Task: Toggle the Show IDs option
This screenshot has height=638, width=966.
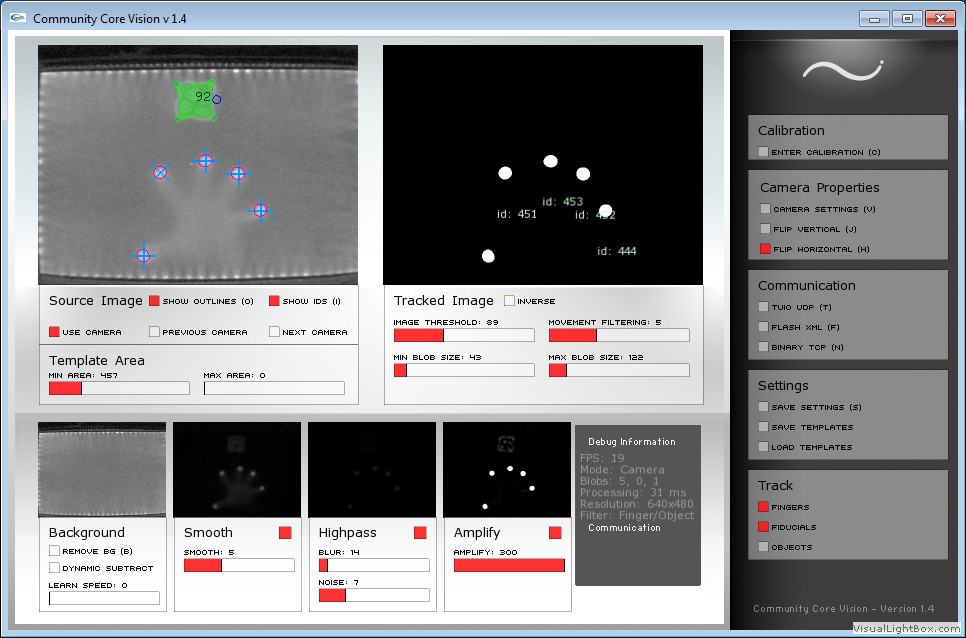Action: tap(274, 301)
